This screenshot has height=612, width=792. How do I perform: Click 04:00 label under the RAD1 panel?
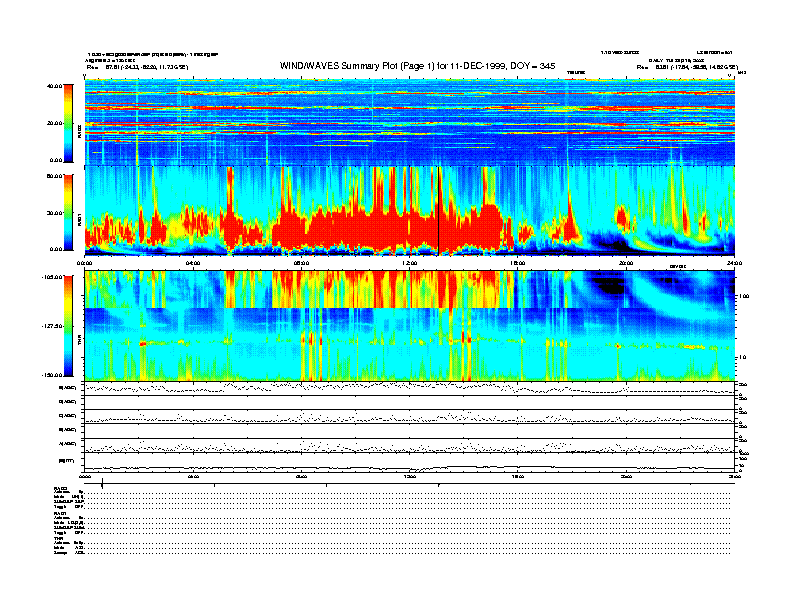(193, 263)
